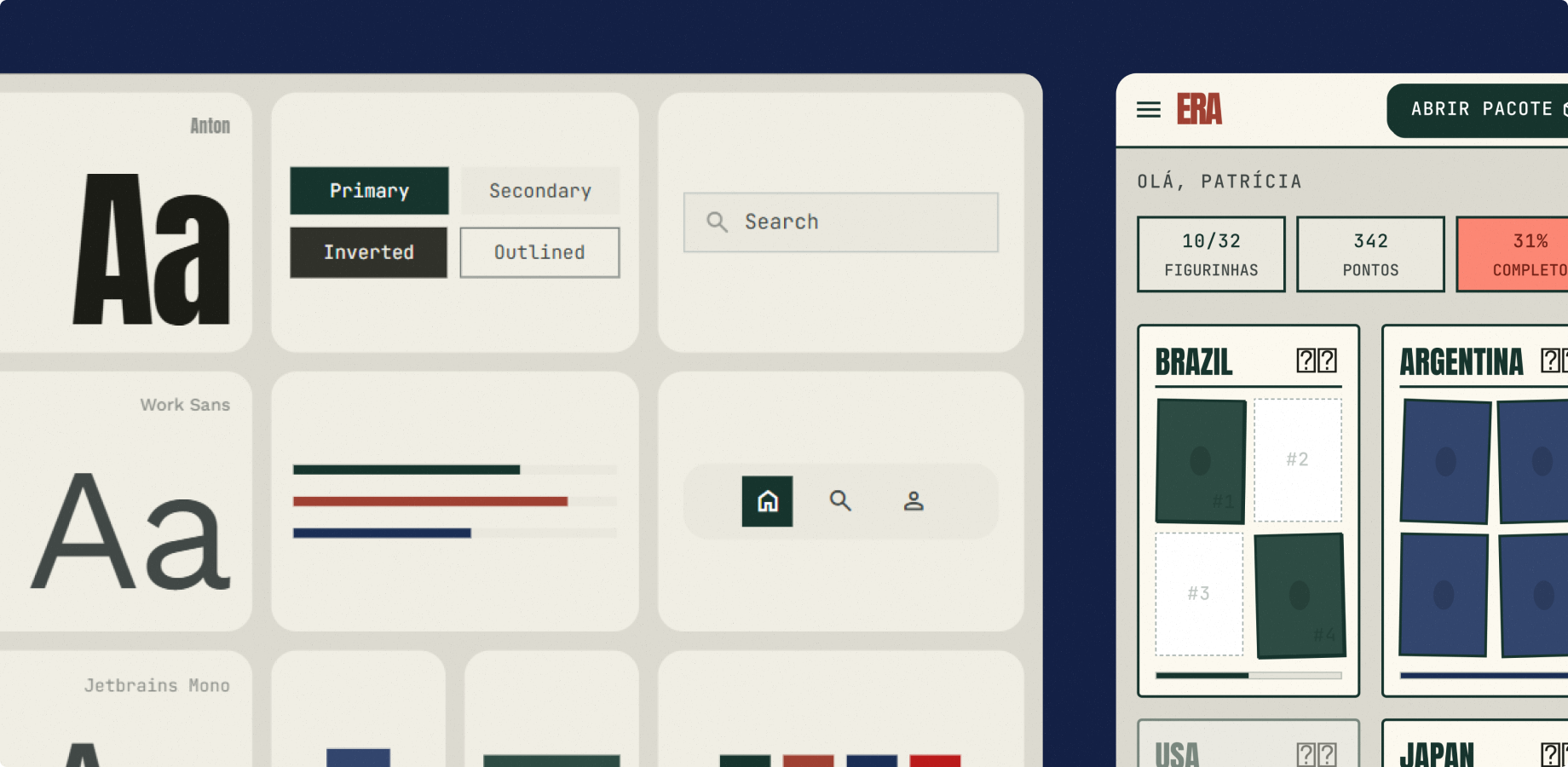Click the Inverted button
The image size is (1568, 767).
[x=368, y=252]
